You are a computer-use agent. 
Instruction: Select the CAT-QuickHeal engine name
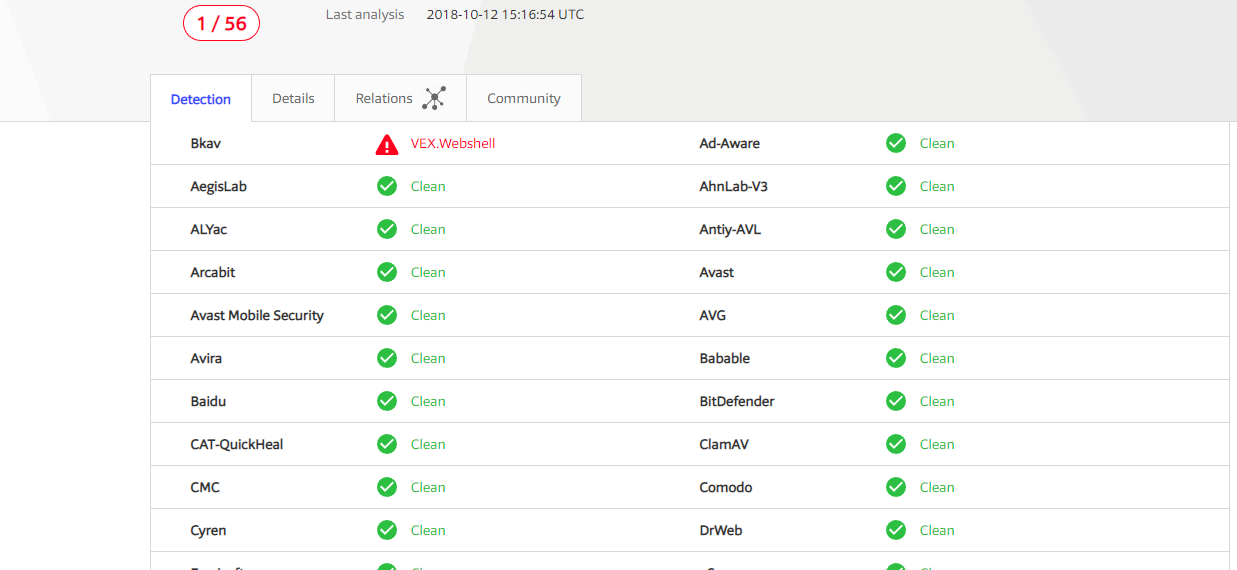pyautogui.click(x=237, y=444)
